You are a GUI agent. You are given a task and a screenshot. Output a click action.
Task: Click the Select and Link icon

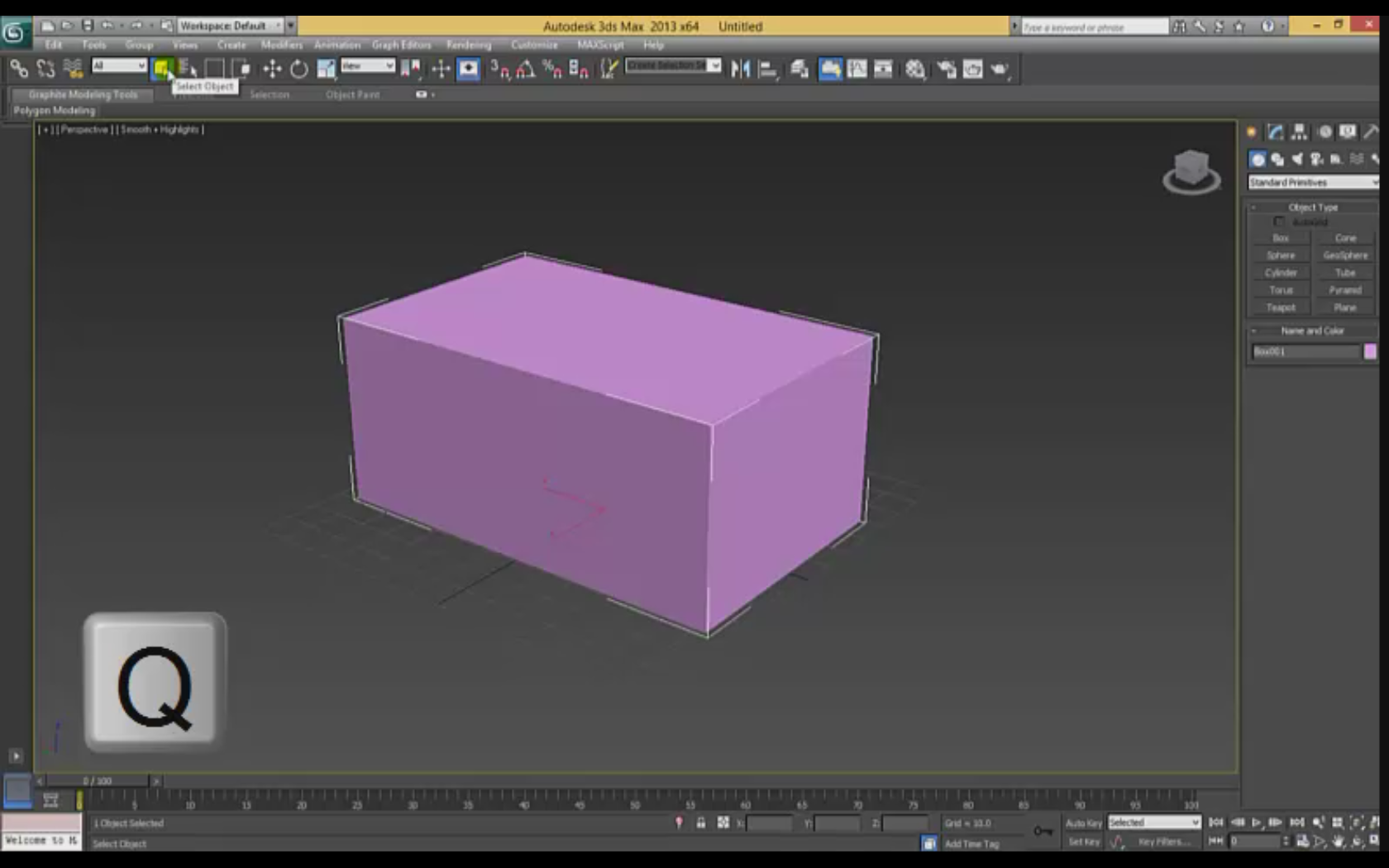pos(19,69)
